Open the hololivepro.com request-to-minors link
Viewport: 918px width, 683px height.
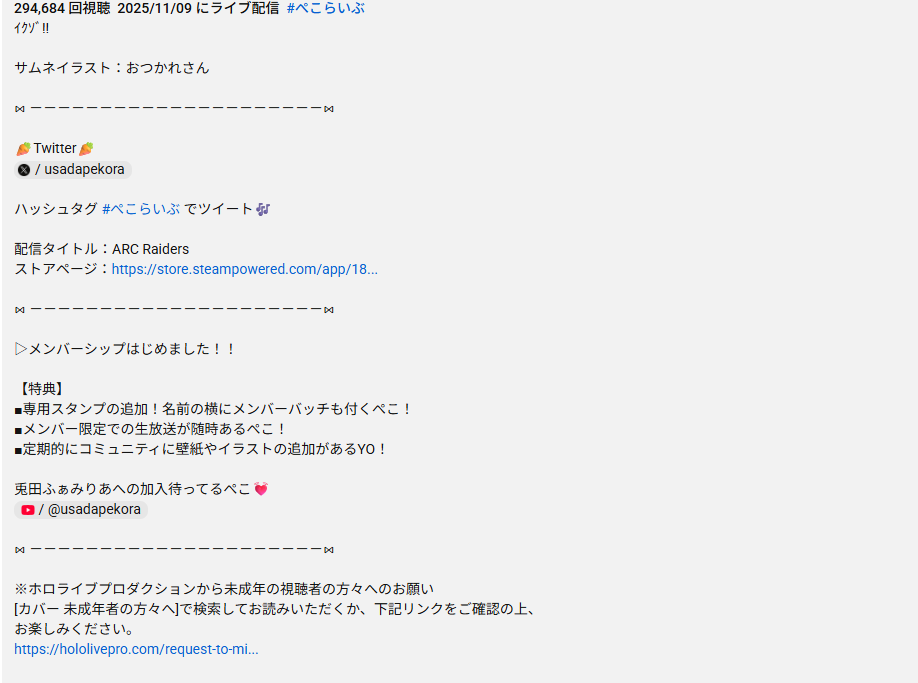coord(136,649)
